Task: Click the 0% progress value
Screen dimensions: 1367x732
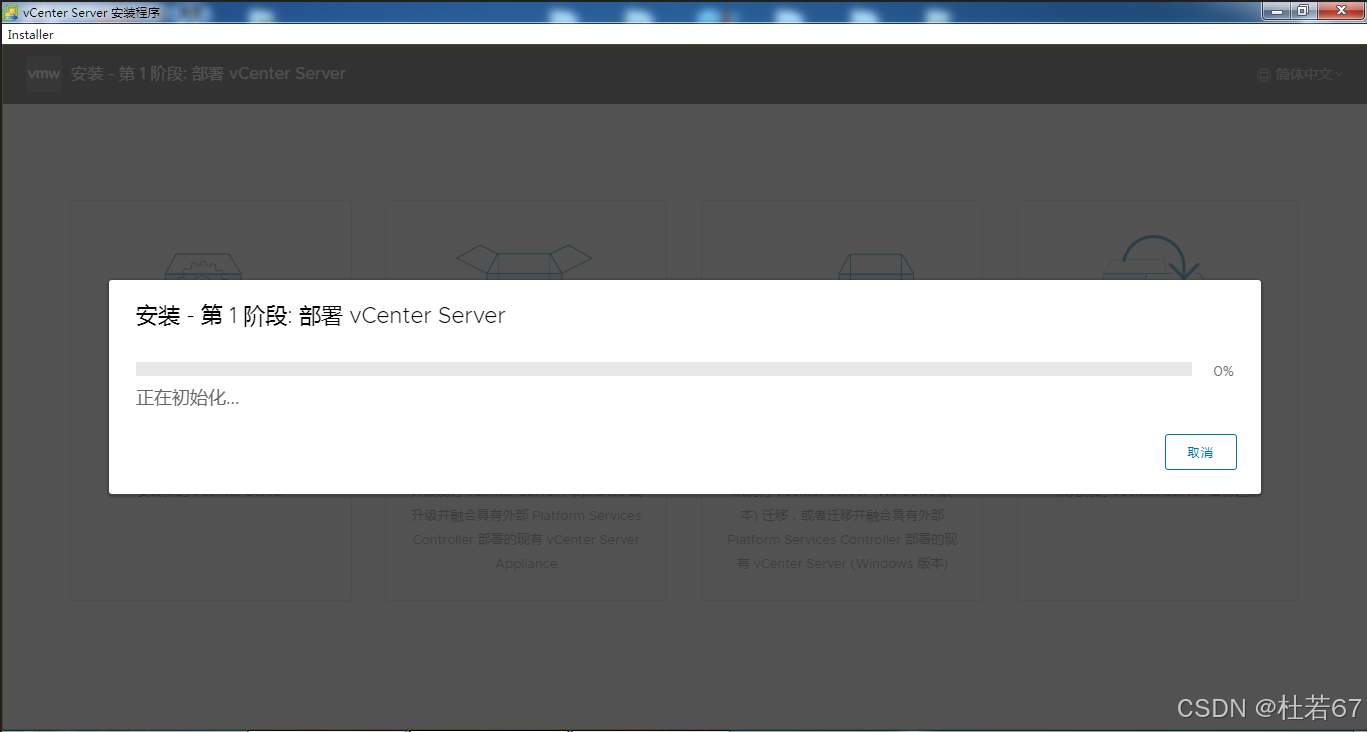Action: (x=1223, y=371)
